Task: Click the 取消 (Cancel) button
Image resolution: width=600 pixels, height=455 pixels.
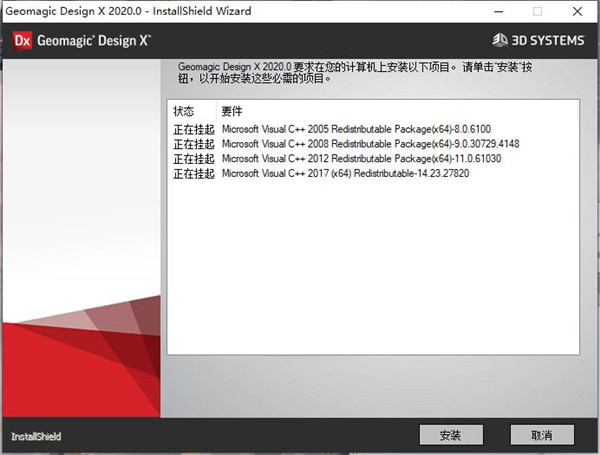Action: [x=542, y=435]
